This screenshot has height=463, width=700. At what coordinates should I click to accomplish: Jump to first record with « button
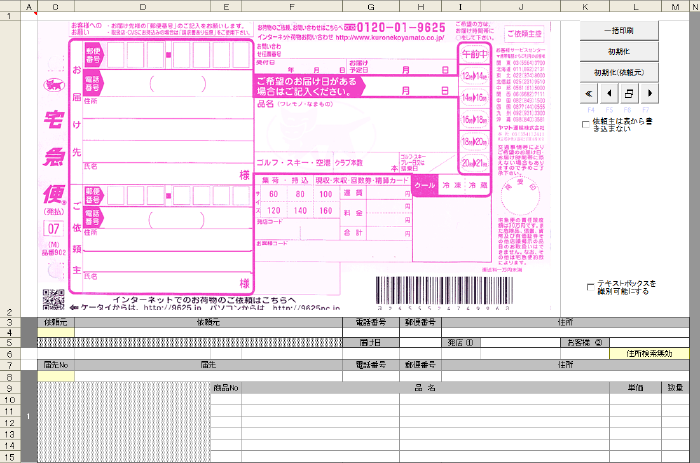pos(589,93)
